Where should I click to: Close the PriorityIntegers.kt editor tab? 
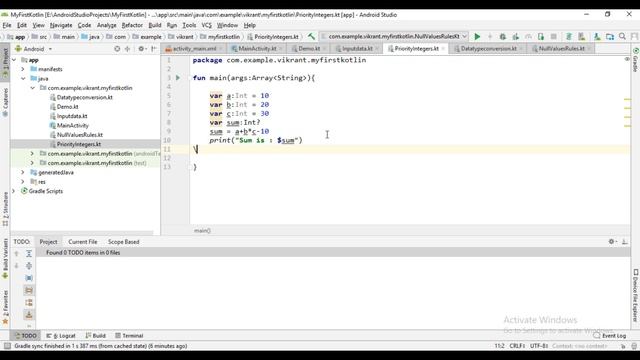(443, 49)
